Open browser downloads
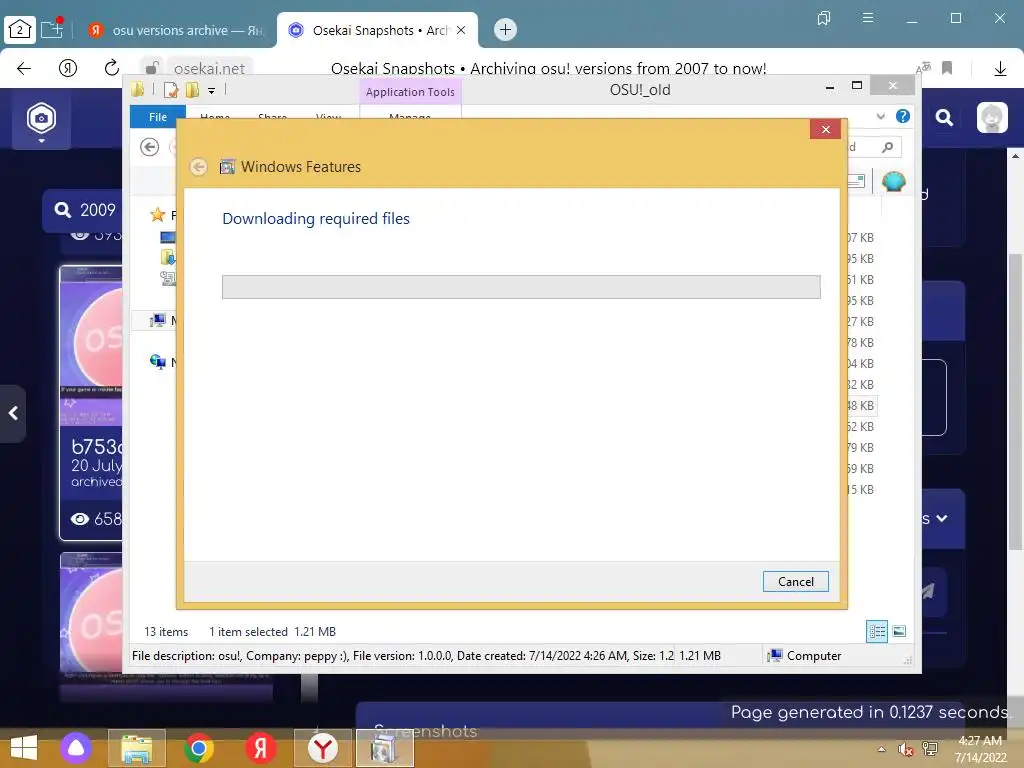Viewport: 1024px width, 768px height. (1000, 69)
